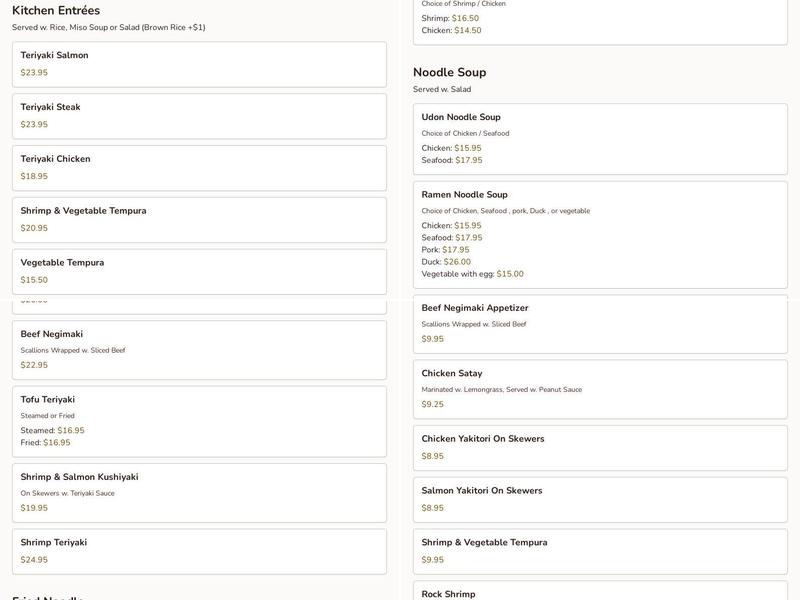Open Salmon Yakitori On Skewers item
This screenshot has width=800, height=600.
tap(600, 499)
